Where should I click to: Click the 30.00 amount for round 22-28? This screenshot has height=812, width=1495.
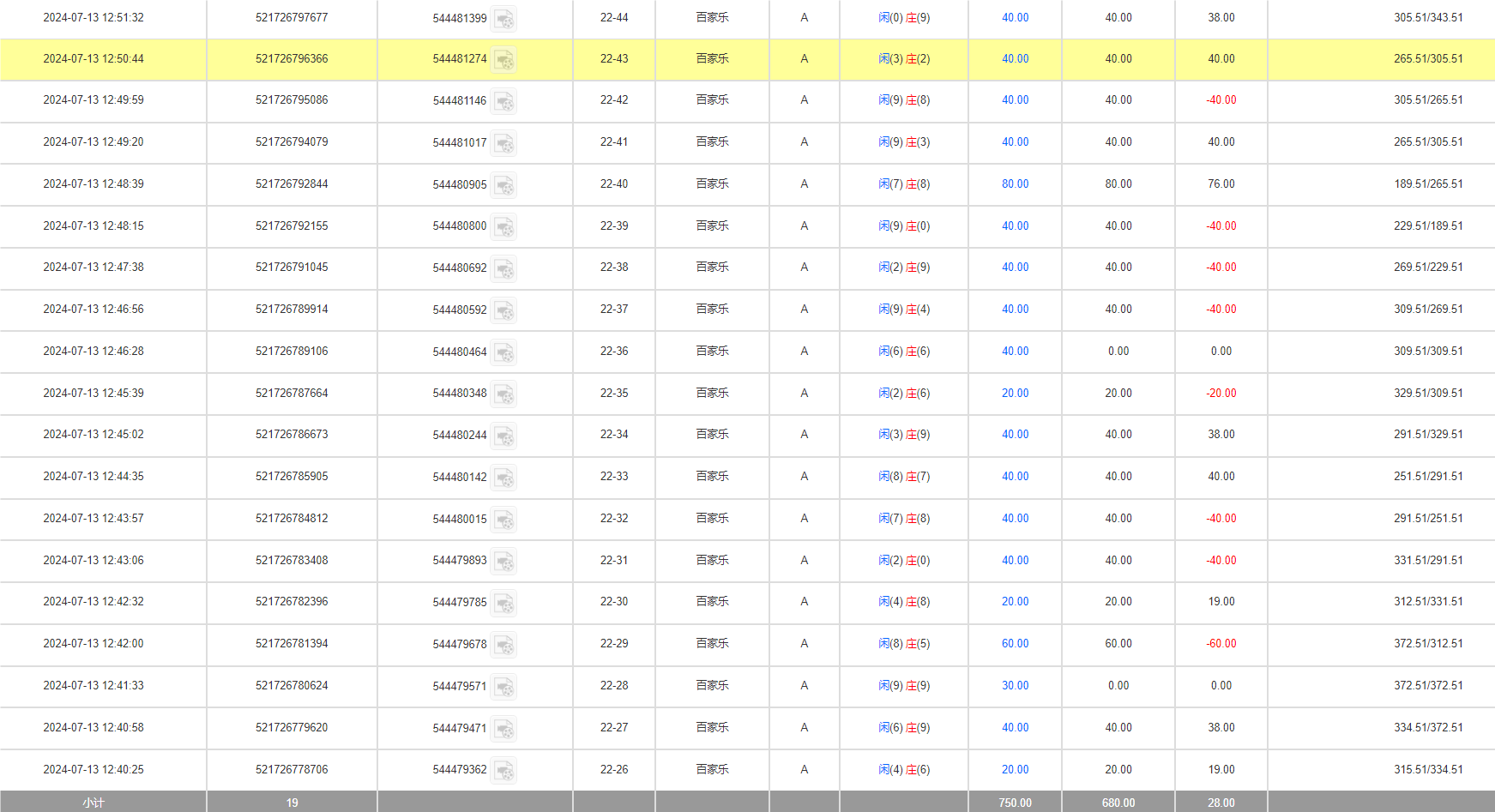tap(1015, 686)
